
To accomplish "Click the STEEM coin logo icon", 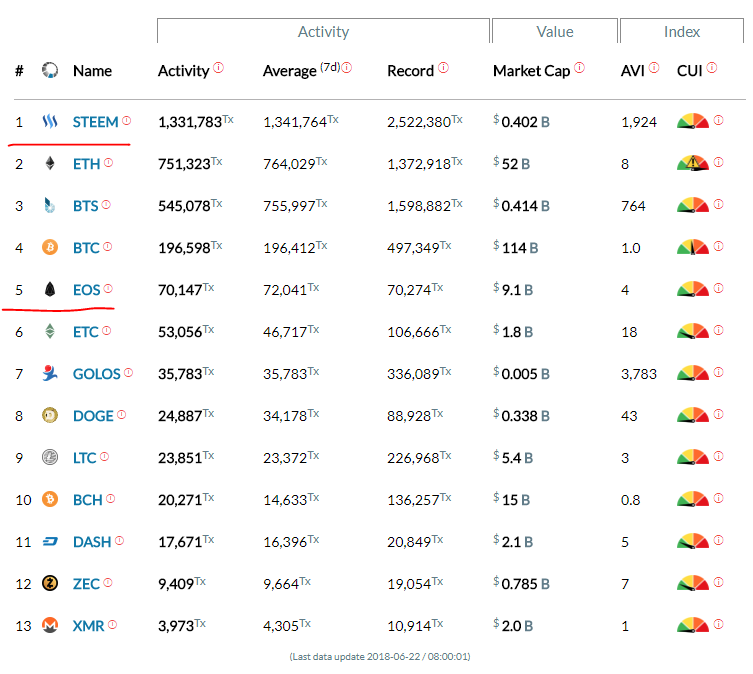I will (x=50, y=122).
